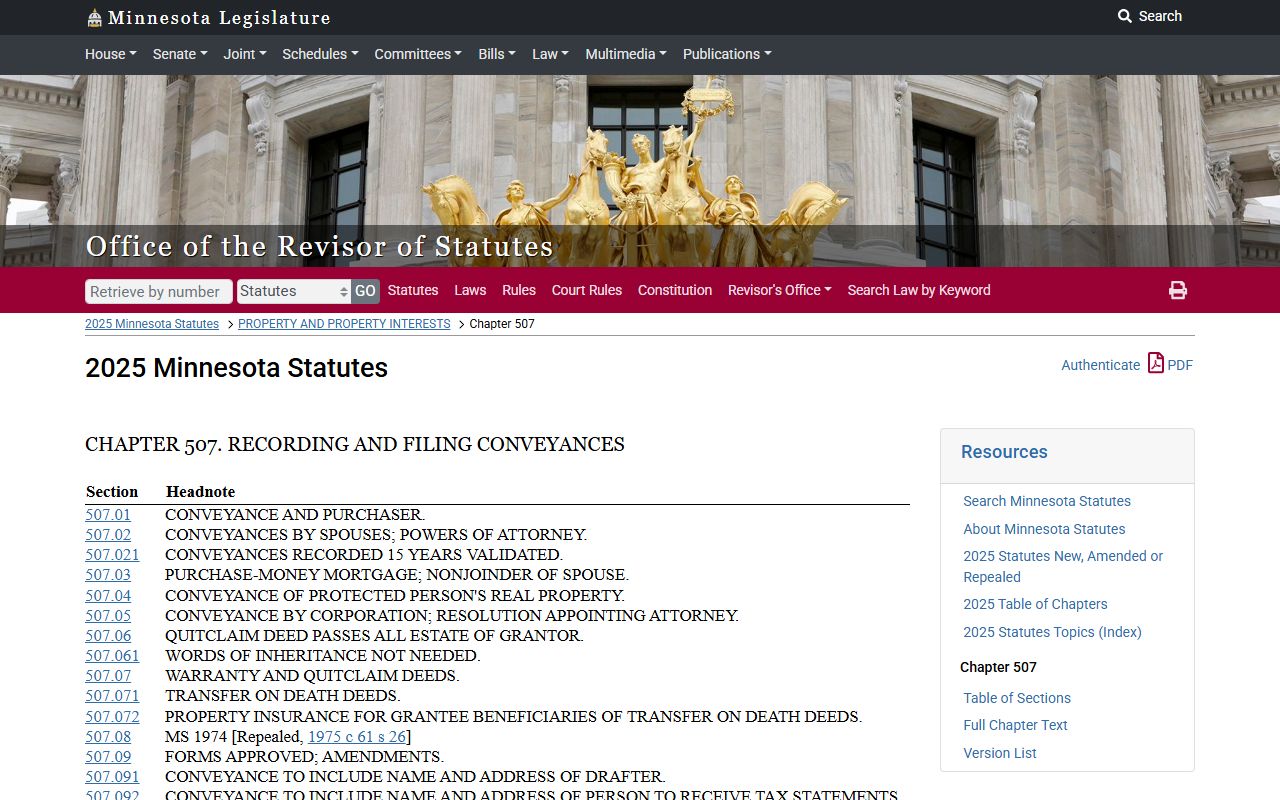Click the Resources heading

click(1004, 452)
